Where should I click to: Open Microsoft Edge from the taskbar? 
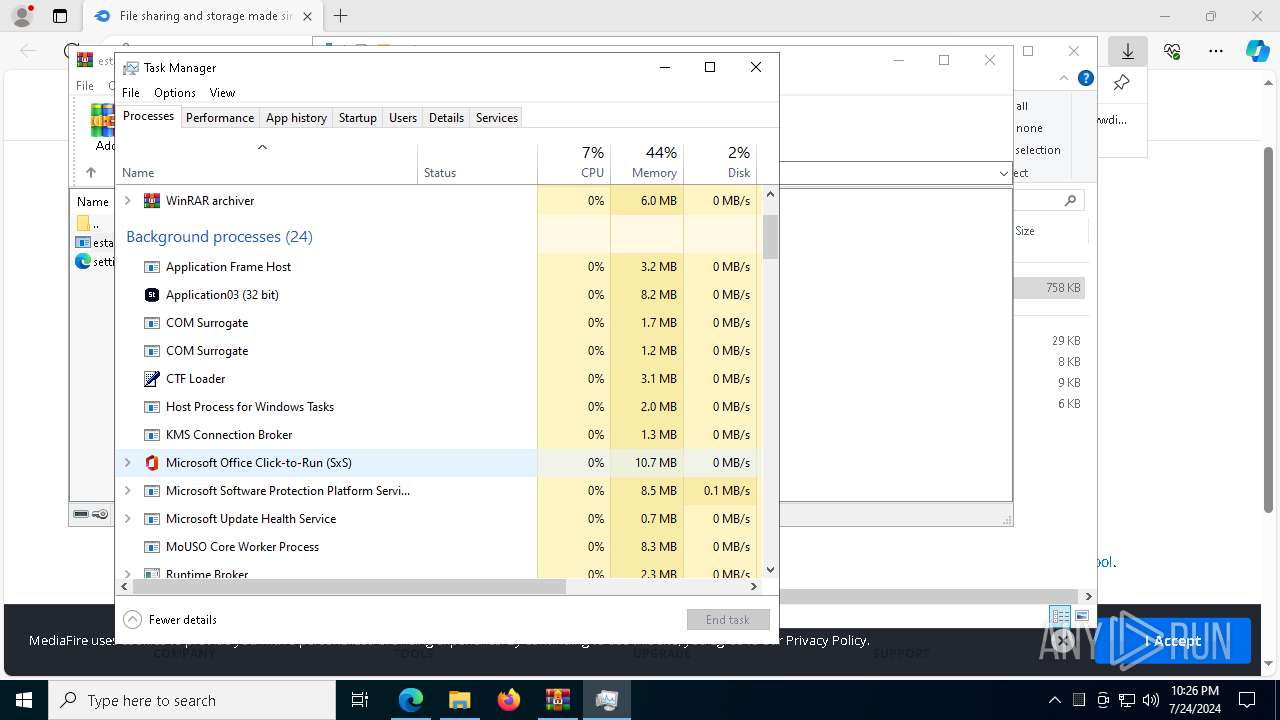(411, 700)
